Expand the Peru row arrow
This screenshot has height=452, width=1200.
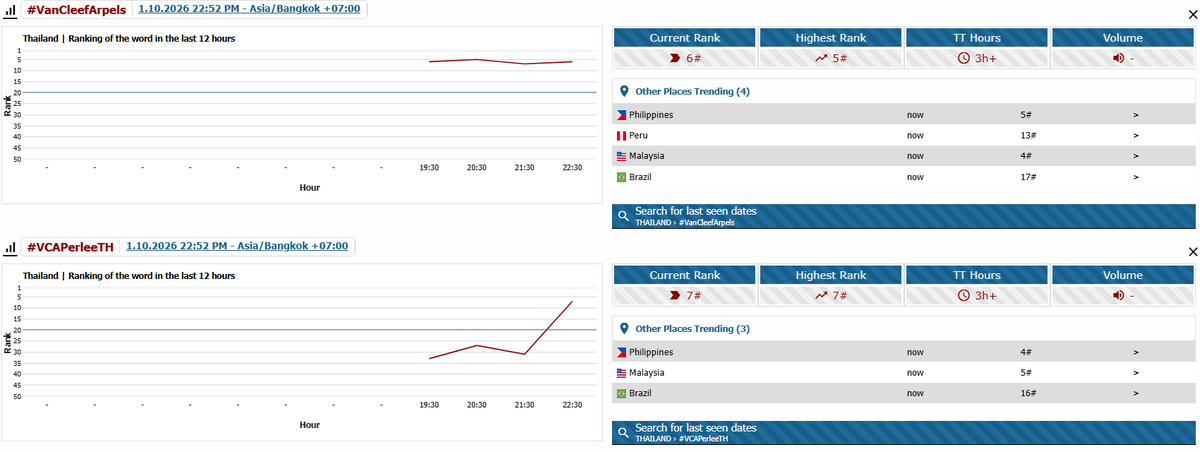1136,135
